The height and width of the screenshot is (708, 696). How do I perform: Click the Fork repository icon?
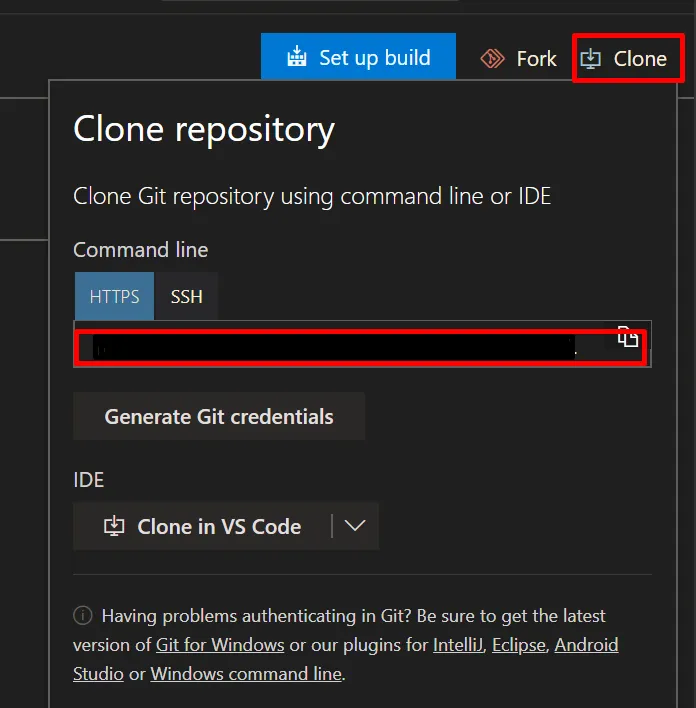click(x=492, y=59)
